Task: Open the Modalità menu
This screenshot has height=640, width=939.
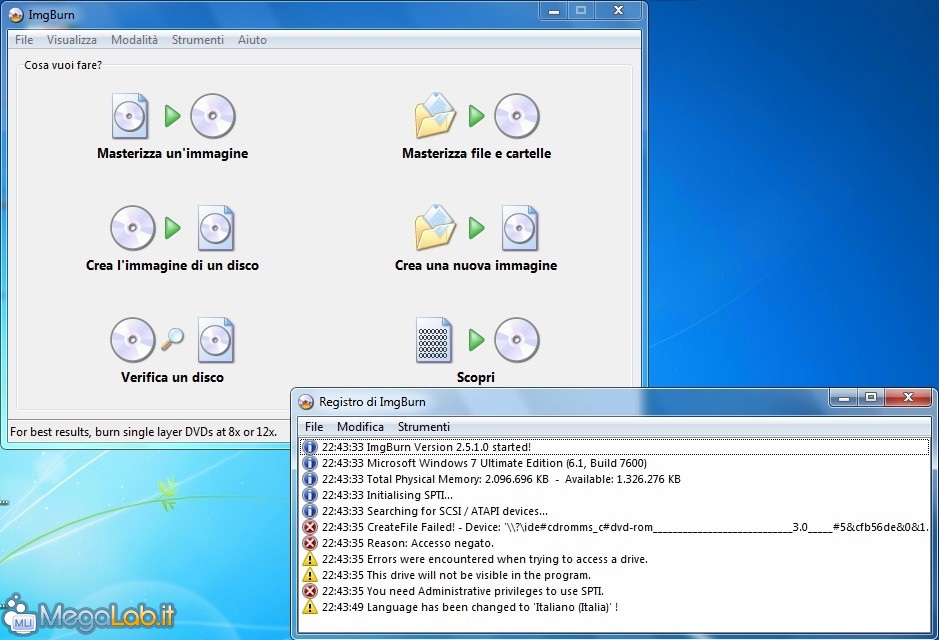Action: 134,40
